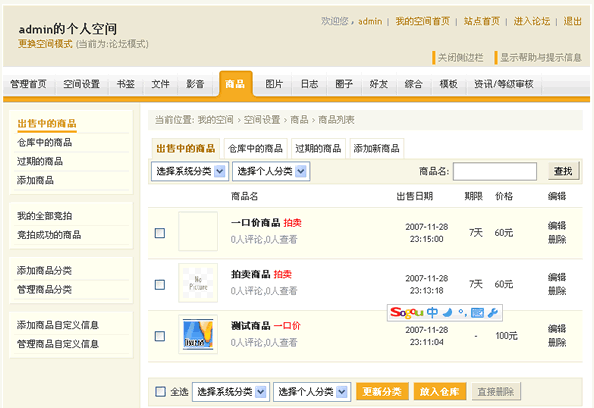Open 我的空间首页 header link

(423, 21)
